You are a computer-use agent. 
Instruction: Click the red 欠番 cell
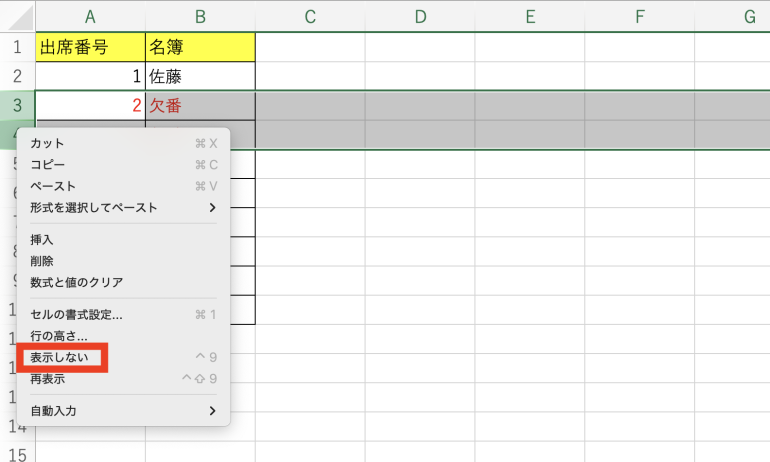point(200,105)
